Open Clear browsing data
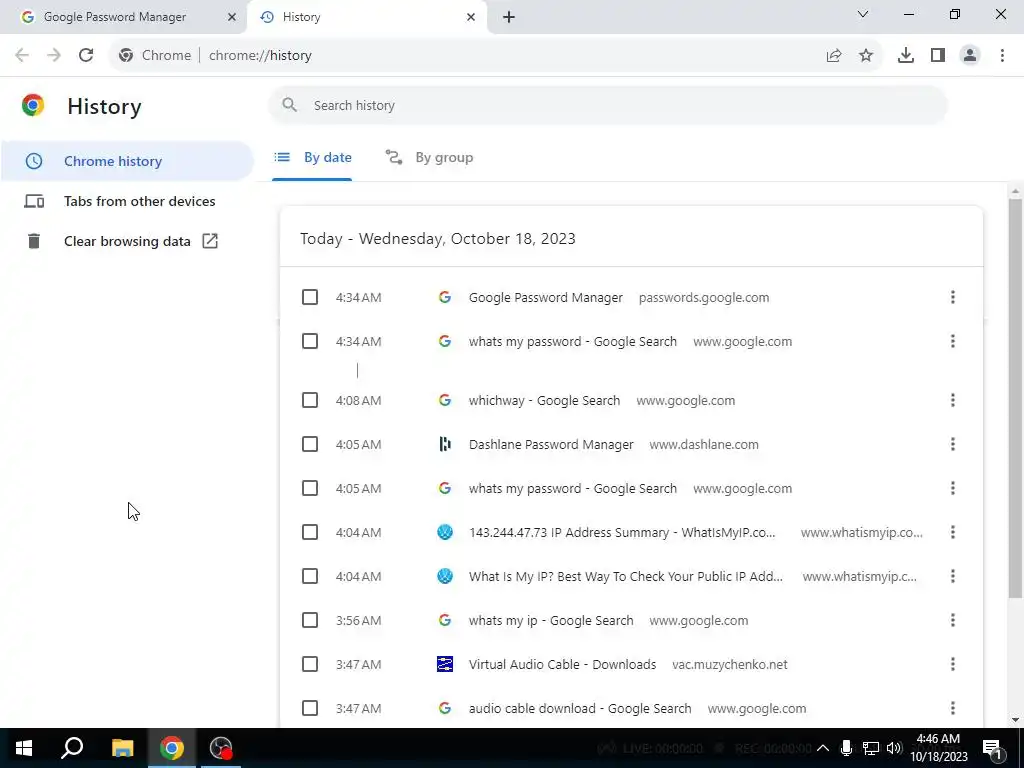1024x768 pixels. click(127, 241)
